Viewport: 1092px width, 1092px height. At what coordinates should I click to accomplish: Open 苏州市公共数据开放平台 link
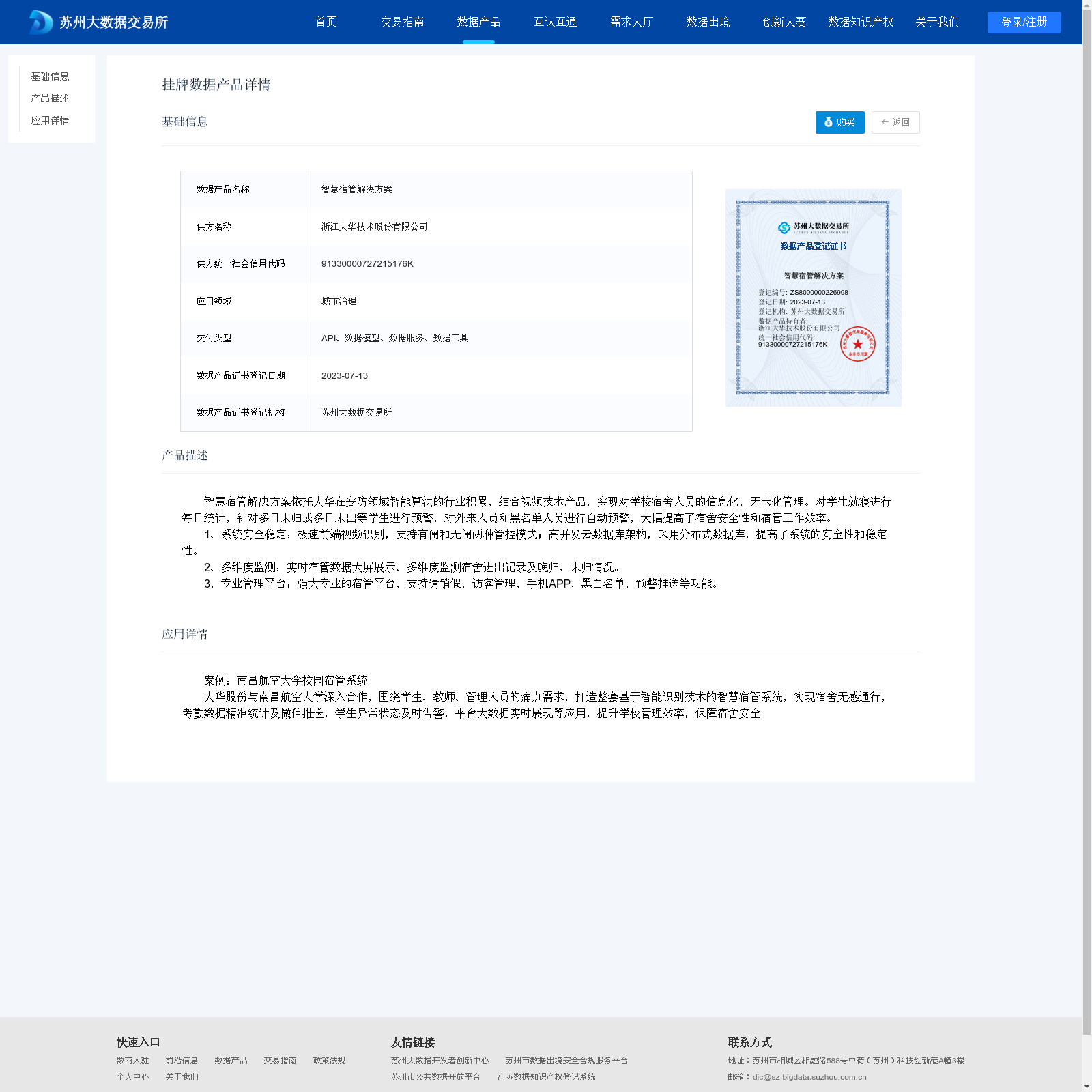pos(435,1077)
